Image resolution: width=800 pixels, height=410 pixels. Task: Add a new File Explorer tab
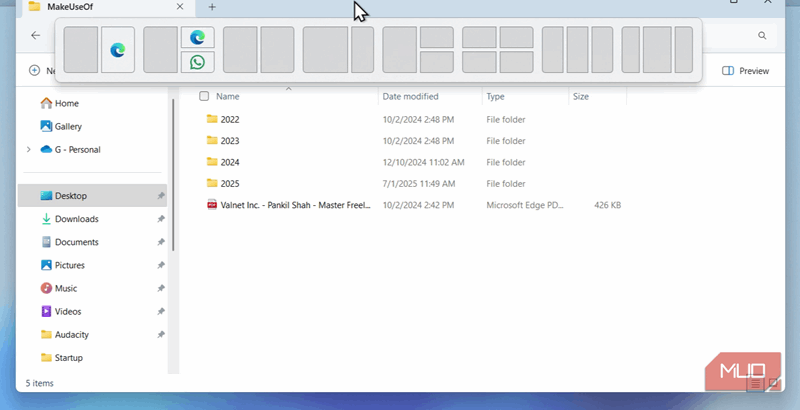point(212,8)
